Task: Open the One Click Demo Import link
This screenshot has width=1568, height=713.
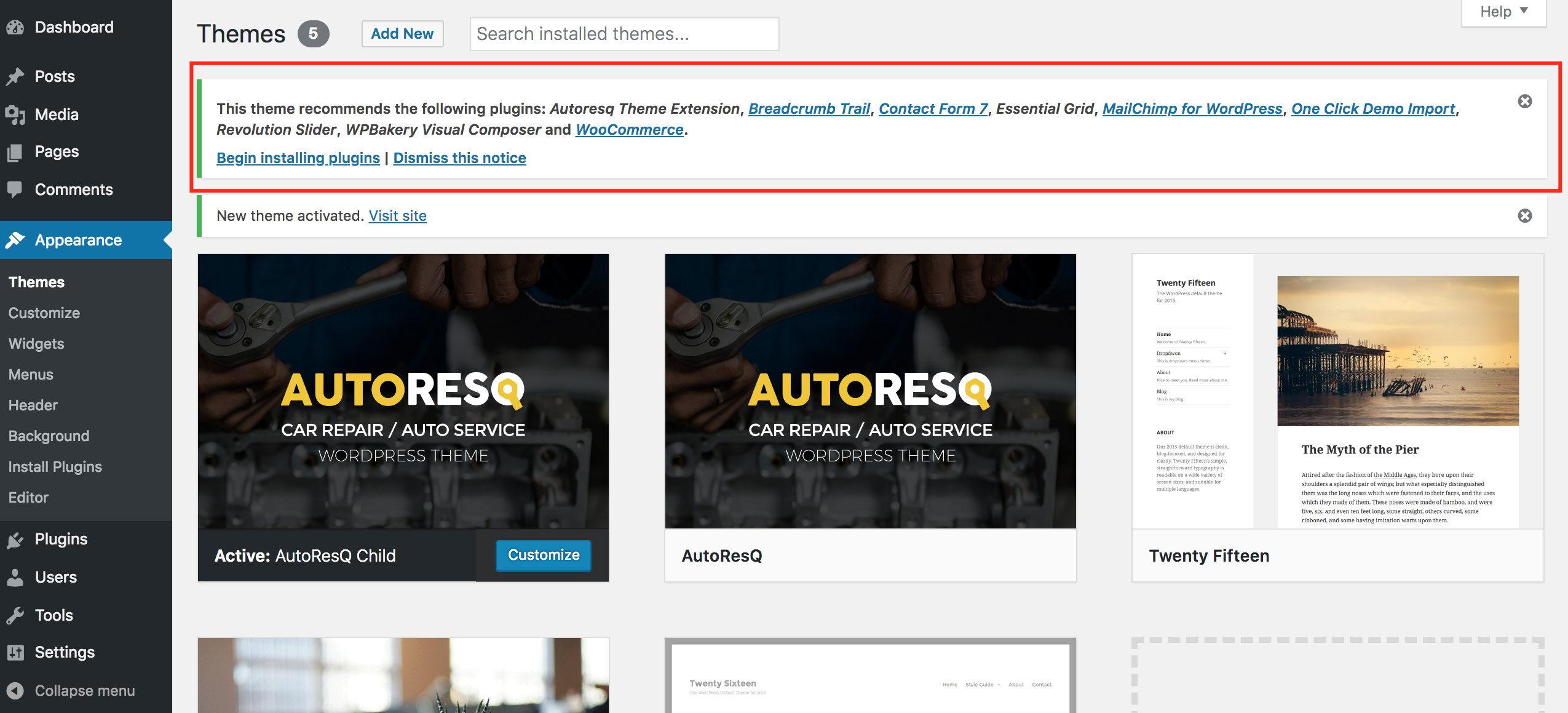Action: [x=1373, y=109]
